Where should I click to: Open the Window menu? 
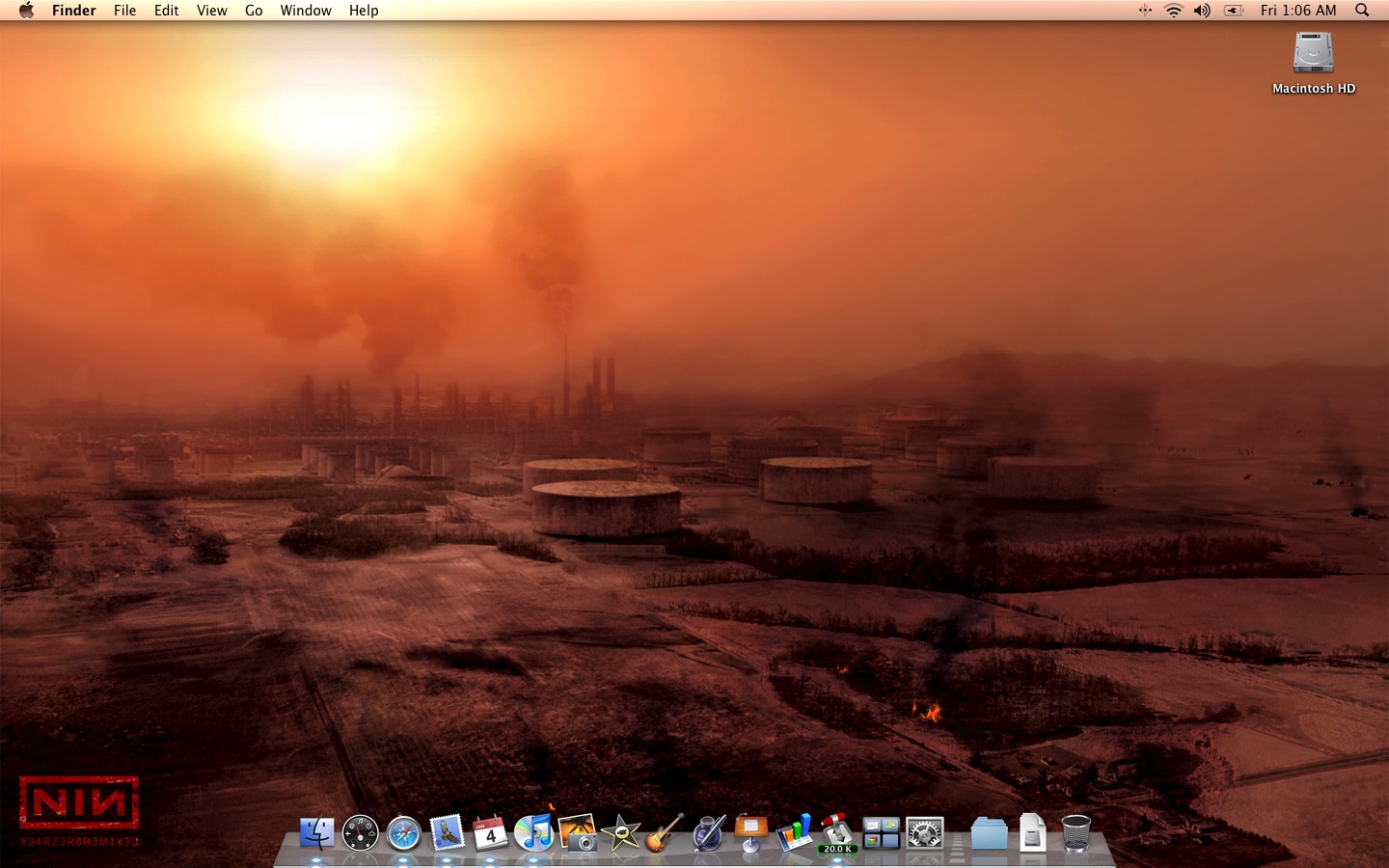(306, 11)
